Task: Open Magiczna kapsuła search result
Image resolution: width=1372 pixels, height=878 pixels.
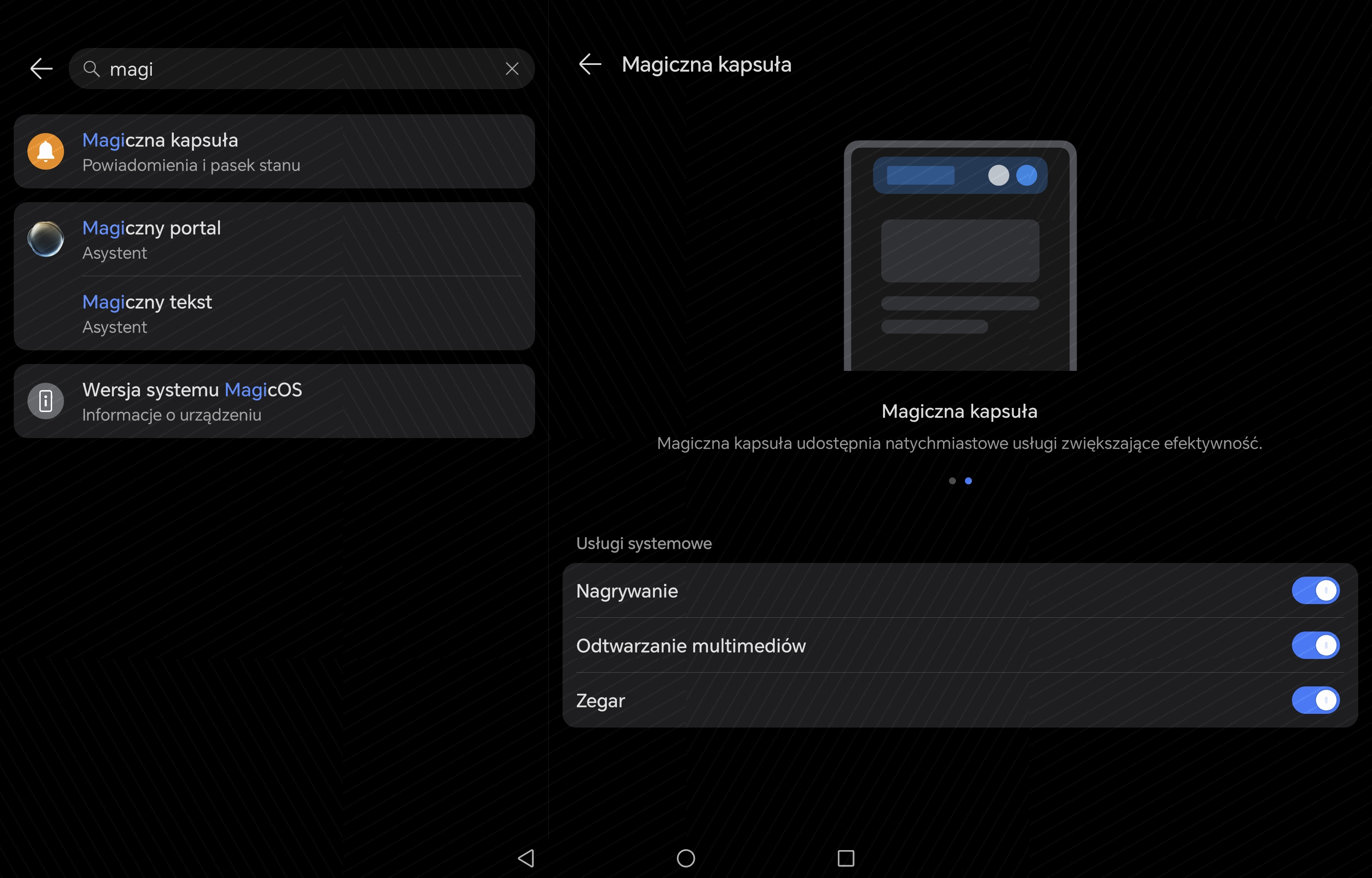Action: [274, 152]
